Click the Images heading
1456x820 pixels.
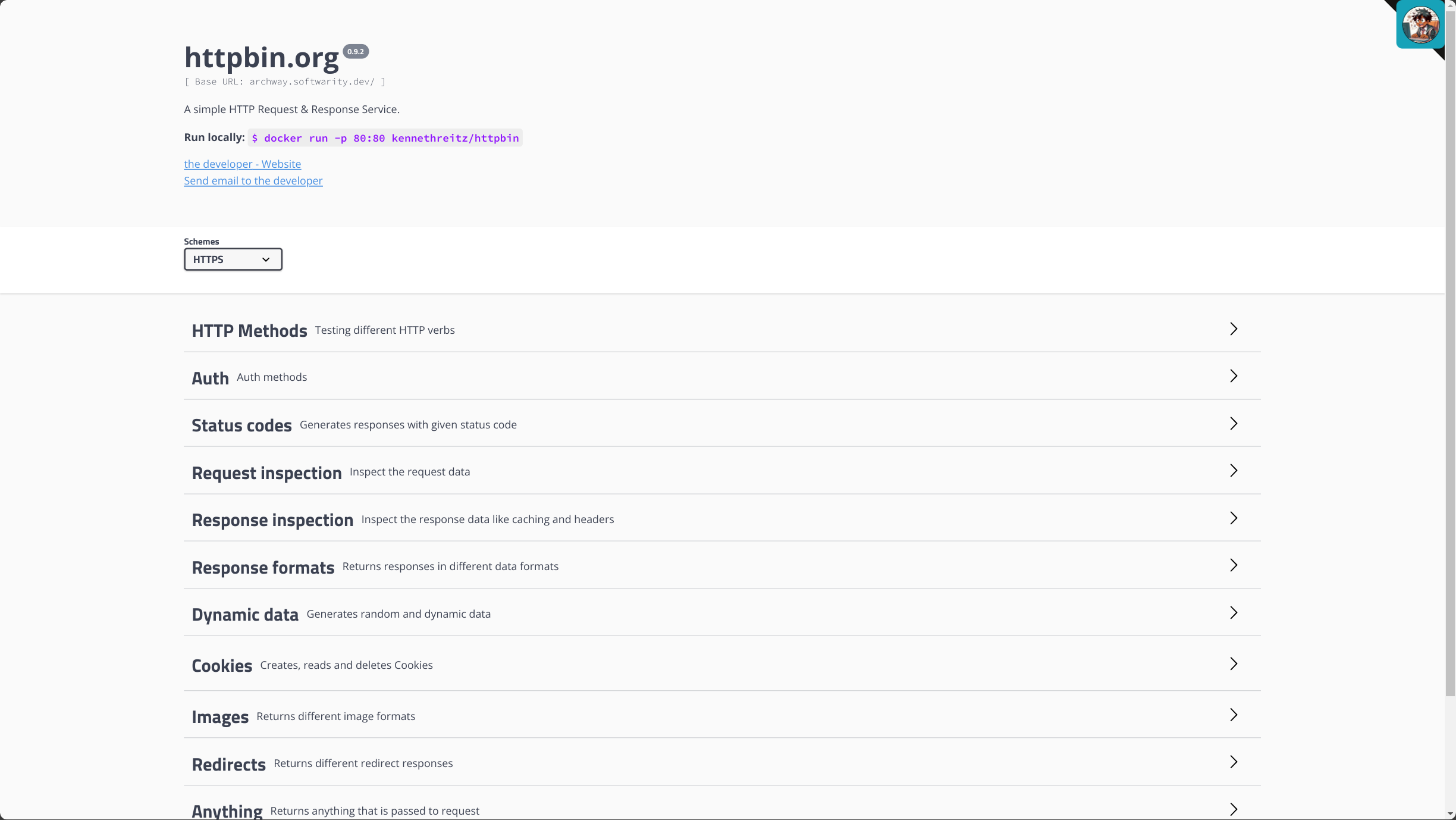220,717
